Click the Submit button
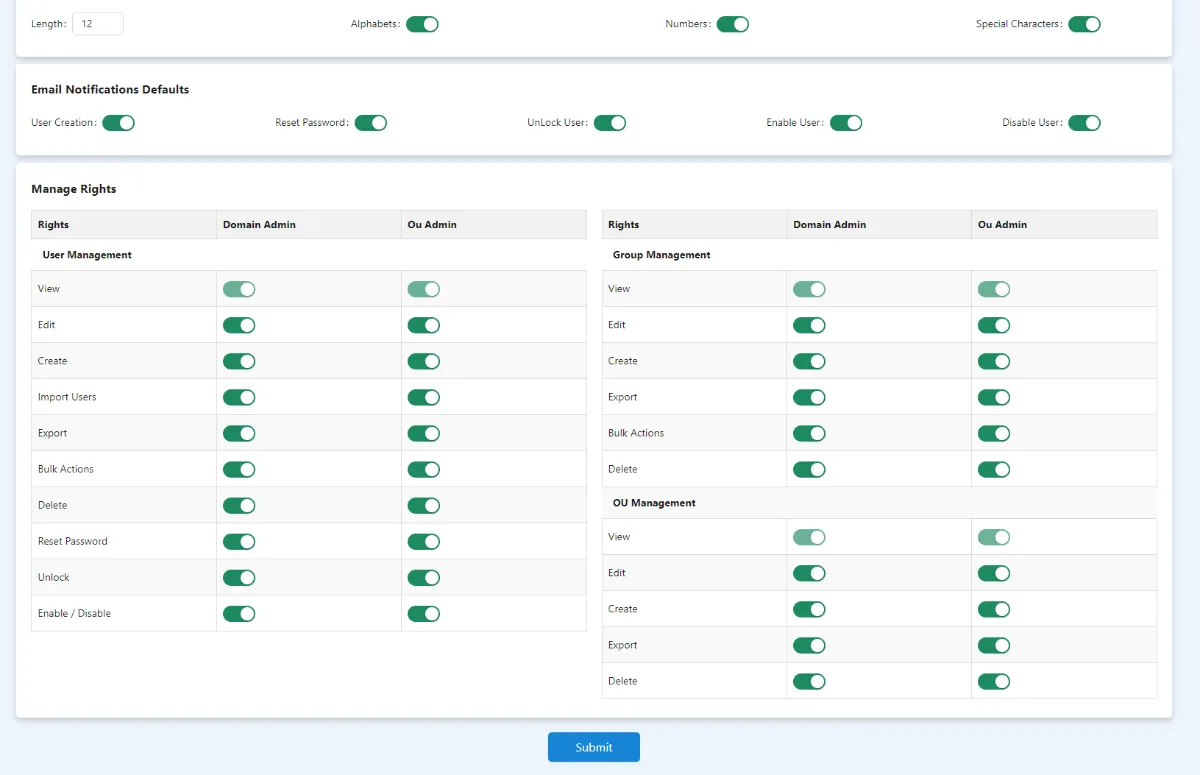The width and height of the screenshot is (1200, 775). pyautogui.click(x=594, y=747)
